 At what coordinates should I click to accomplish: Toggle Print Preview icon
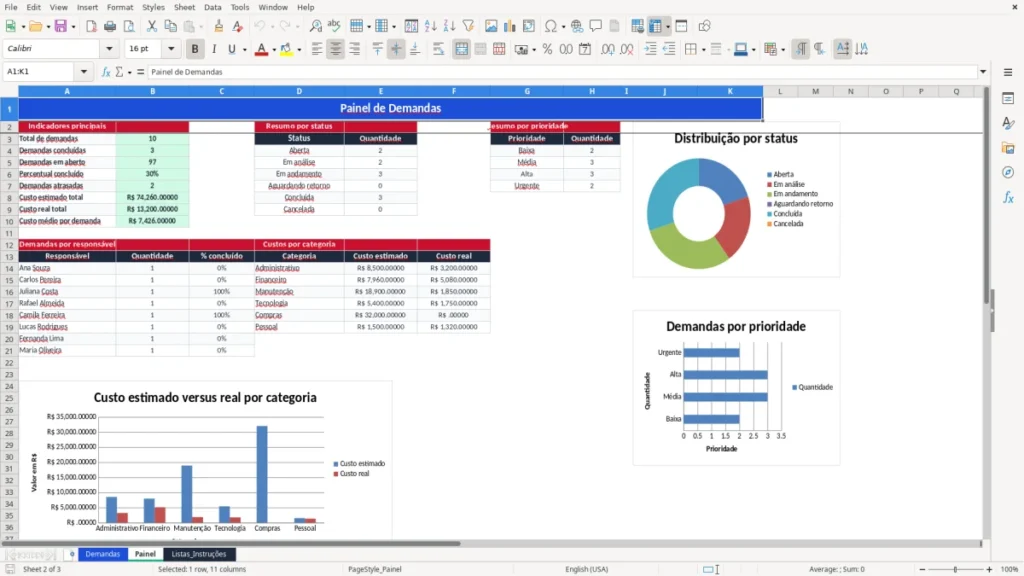pyautogui.click(x=129, y=26)
